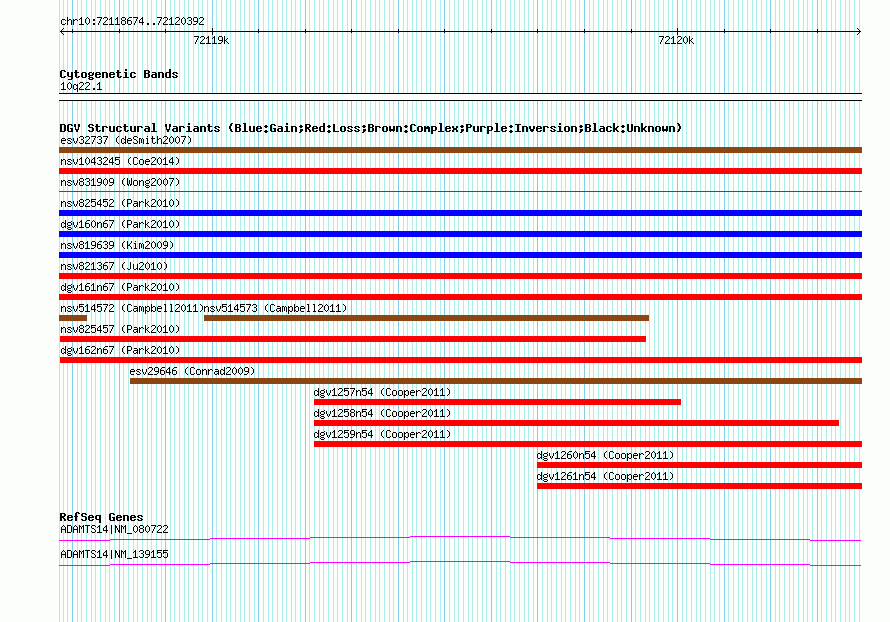Open the nsv825452 (Park2010) label

point(120,203)
